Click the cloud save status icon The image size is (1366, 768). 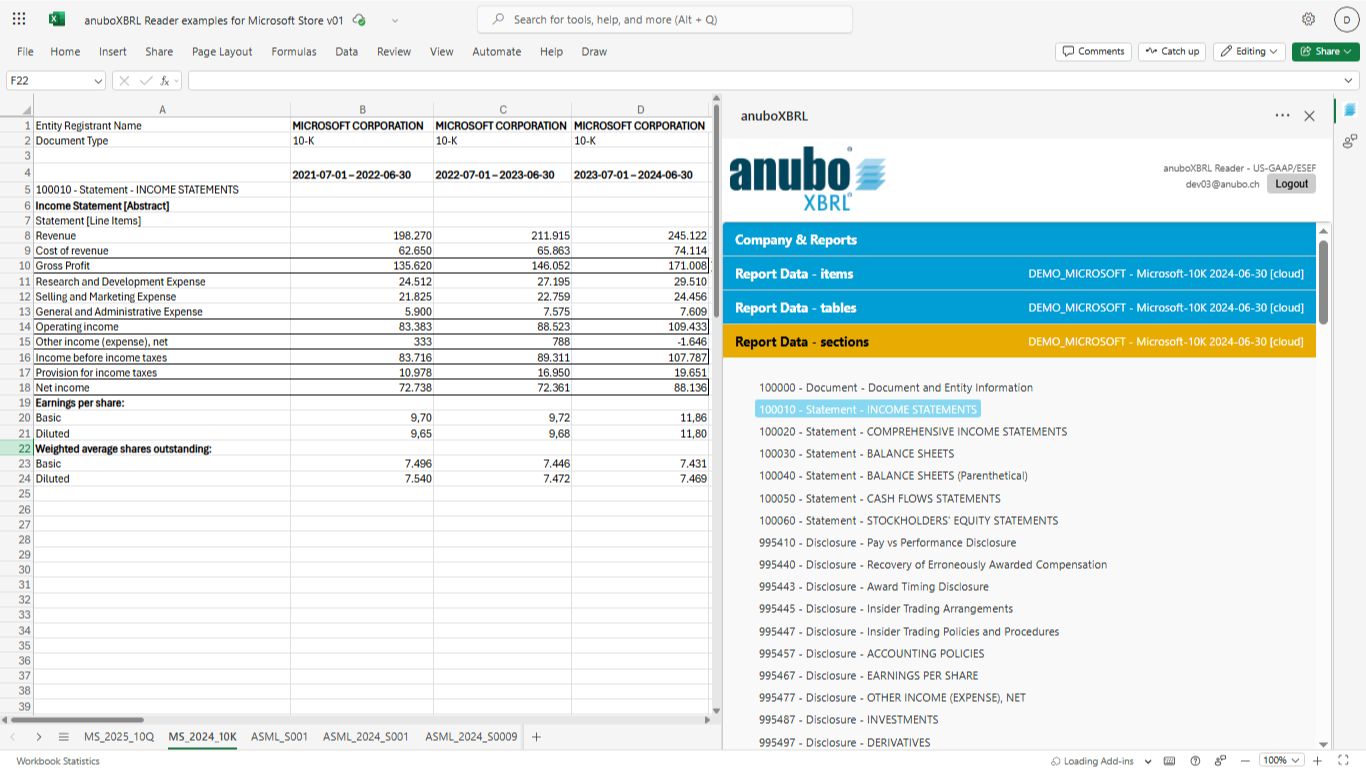click(x=359, y=20)
